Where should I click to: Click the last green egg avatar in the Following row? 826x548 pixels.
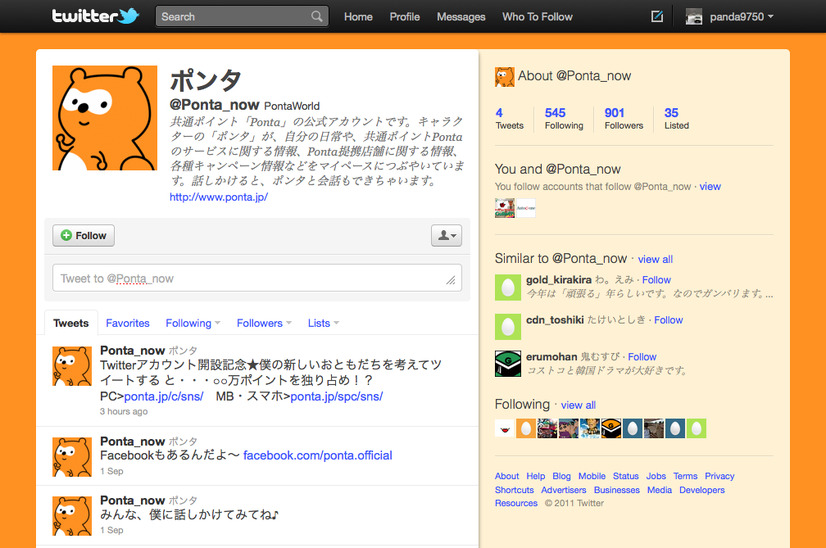pyautogui.click(x=696, y=428)
